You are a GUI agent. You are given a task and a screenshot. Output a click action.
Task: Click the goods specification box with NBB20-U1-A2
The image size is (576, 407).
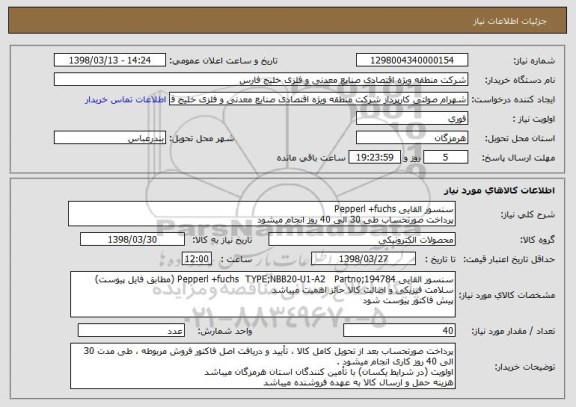pyautogui.click(x=263, y=295)
